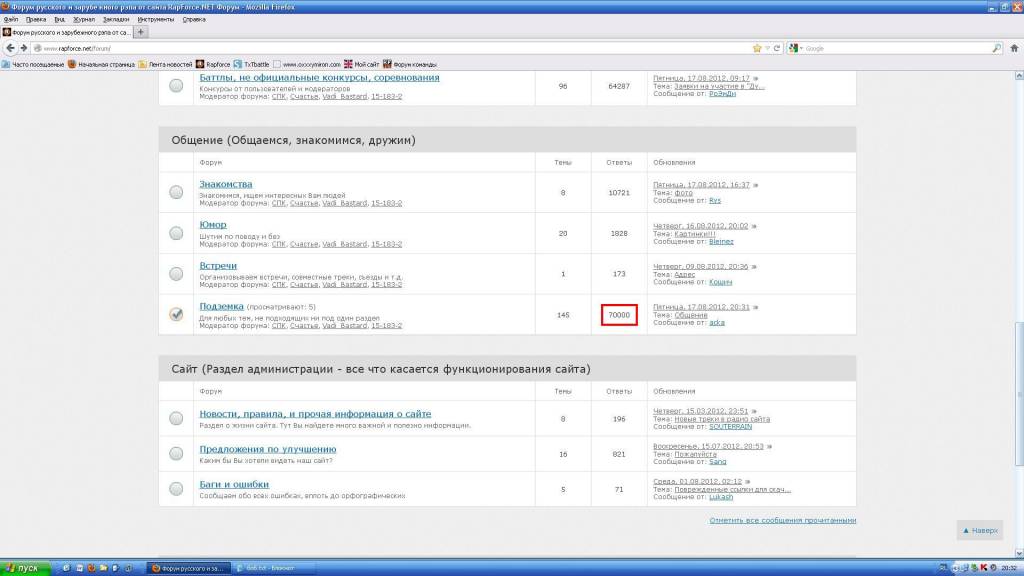The image size is (1024, 576).
Task: Open the Часто посещаемые bookmarks folder
Action: [x=33, y=65]
